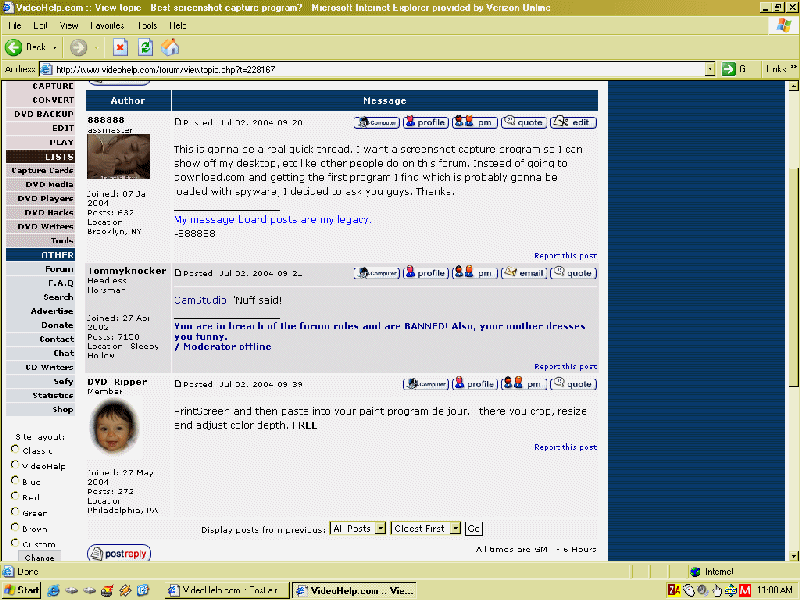
Task: Open the Start menu
Action: 21,590
